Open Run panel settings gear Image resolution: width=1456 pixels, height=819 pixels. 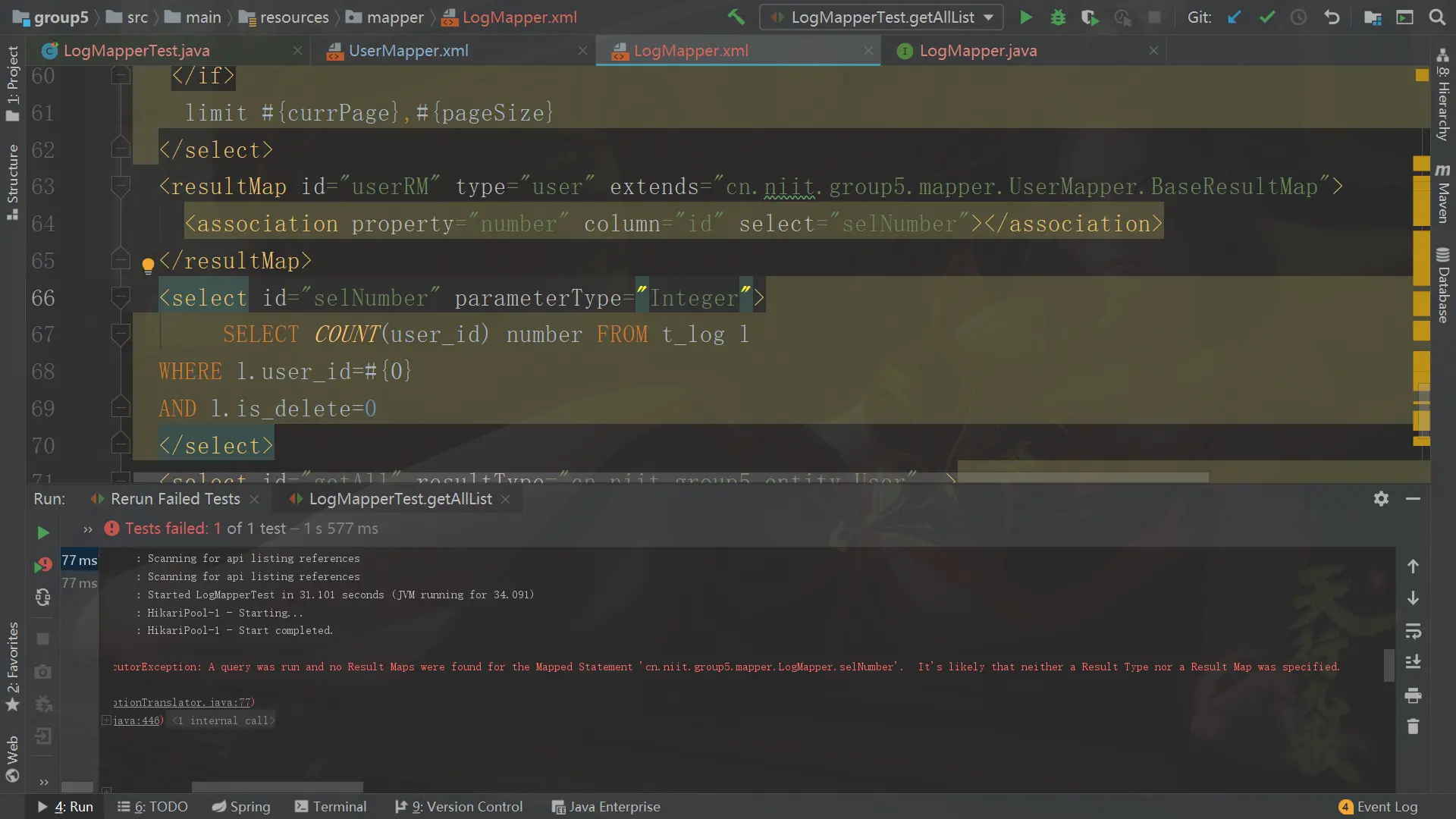click(1381, 498)
